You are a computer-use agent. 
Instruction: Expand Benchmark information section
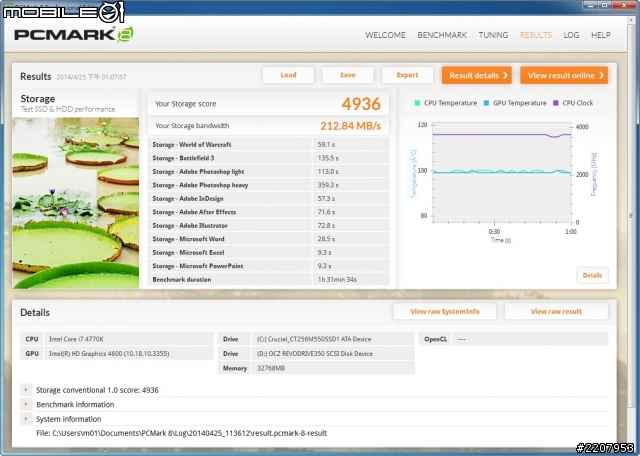26,405
